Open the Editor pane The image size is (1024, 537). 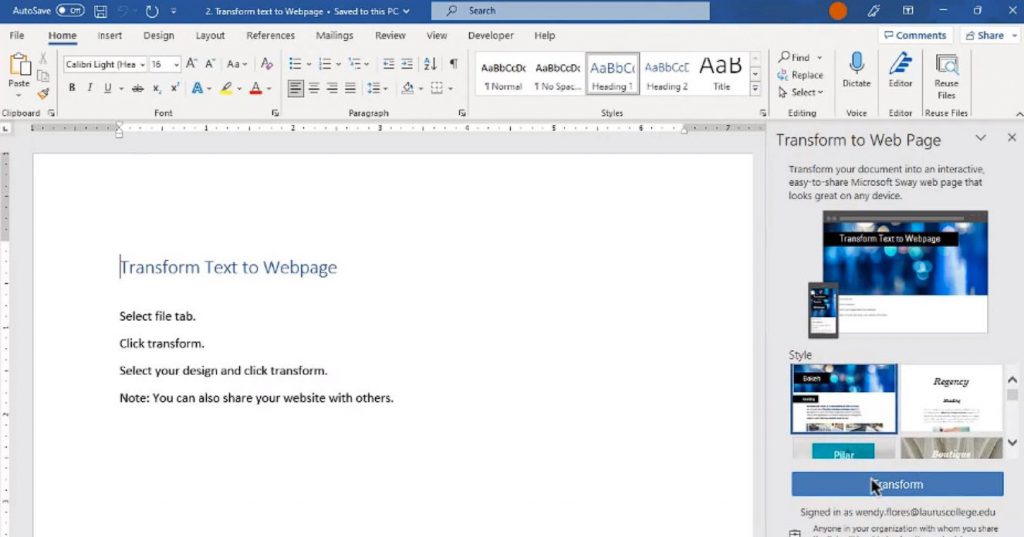900,71
